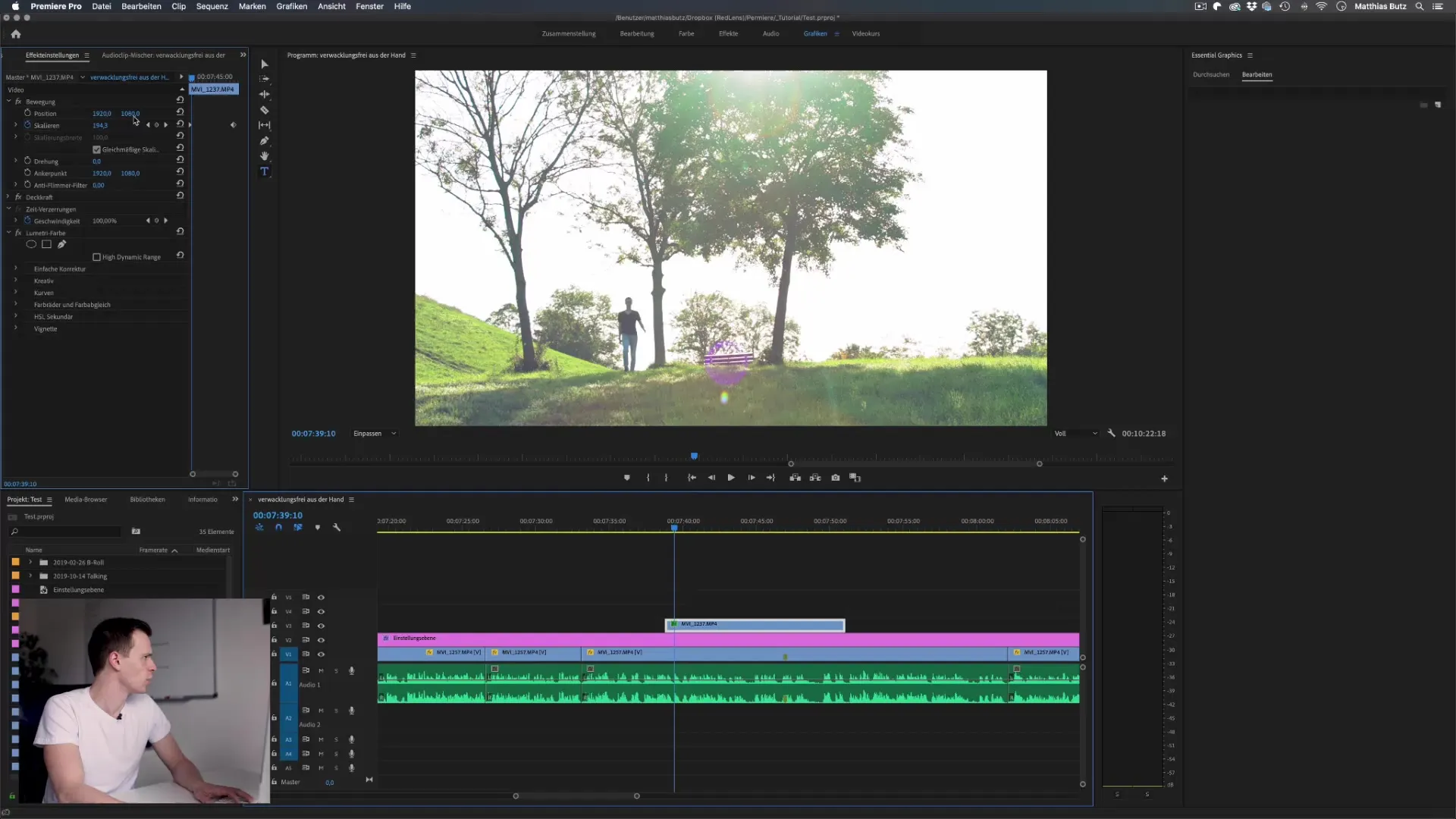Screen dimensions: 1456x819
Task: Expand Deckkraft effect
Action: point(8,197)
